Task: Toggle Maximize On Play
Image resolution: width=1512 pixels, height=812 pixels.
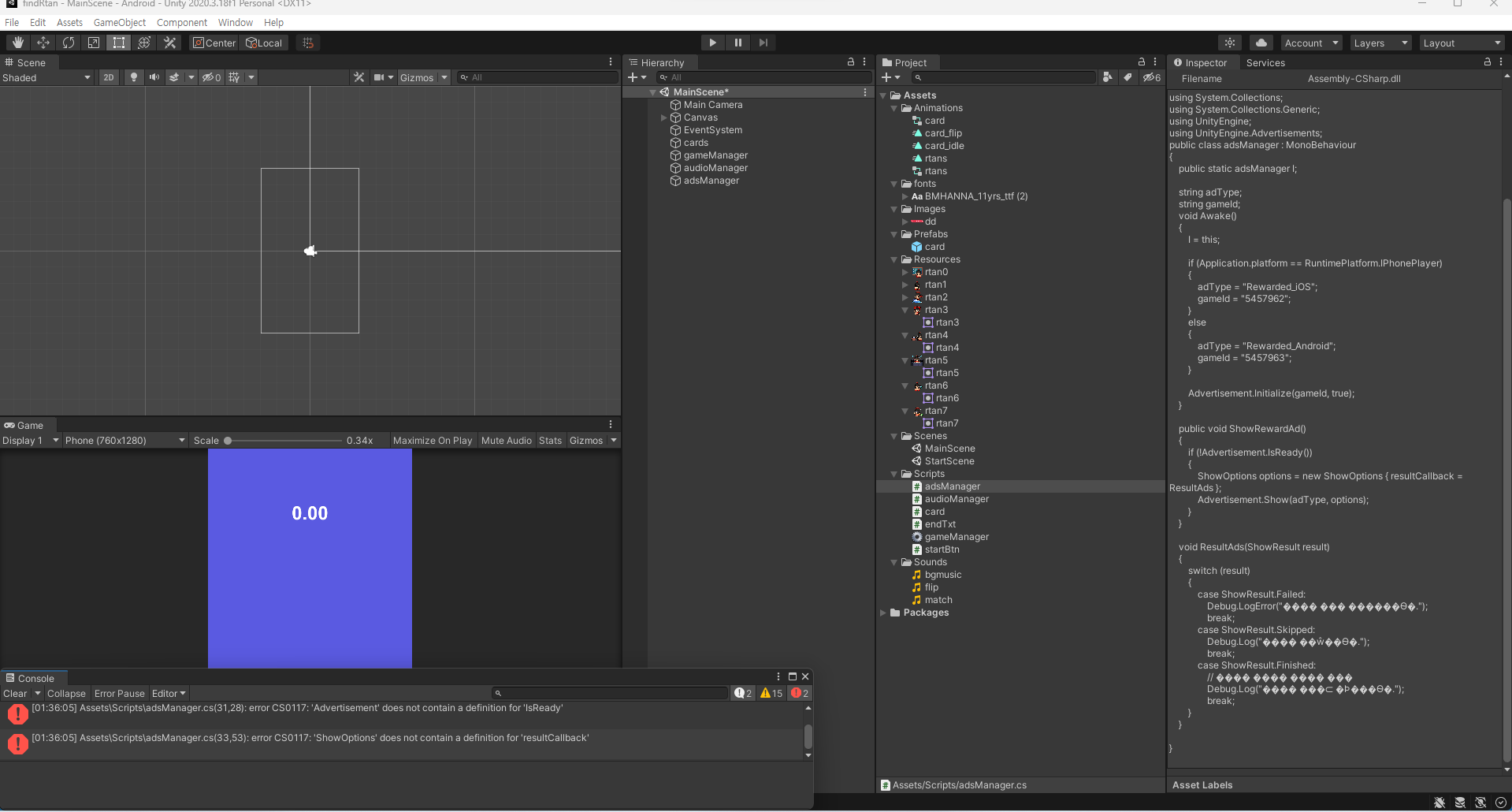Action: [x=433, y=441]
